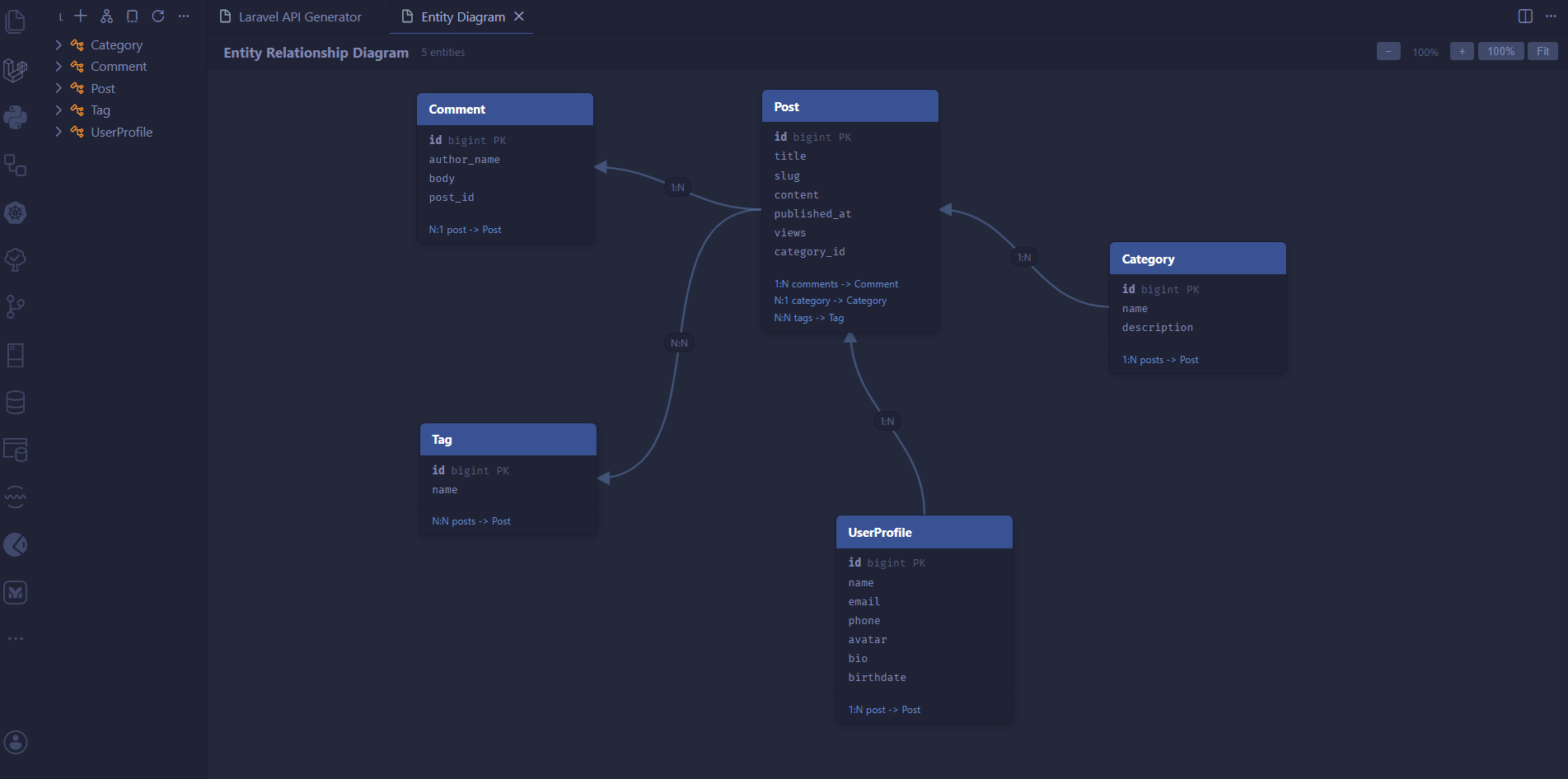The image size is (1568, 779).
Task: Close the Entity Diagram tab
Action: 519,16
